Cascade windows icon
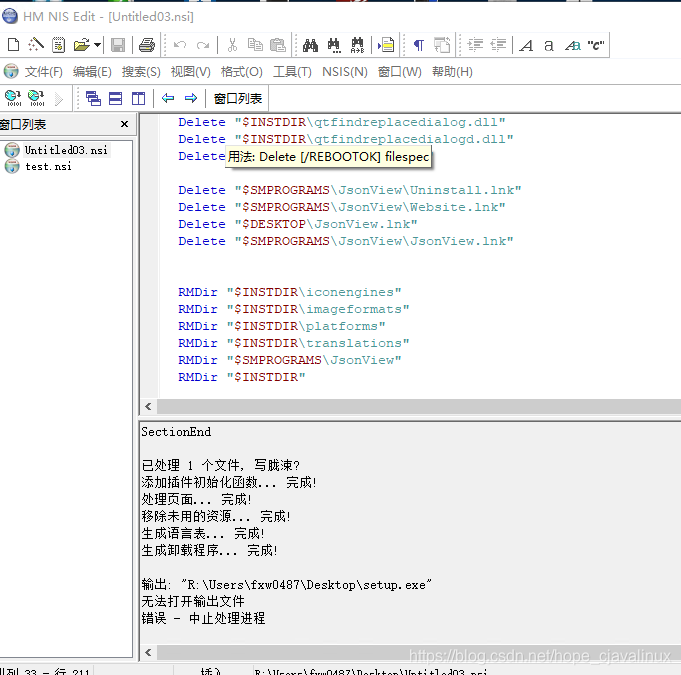Screen dimensions: 681x675 coord(93,99)
